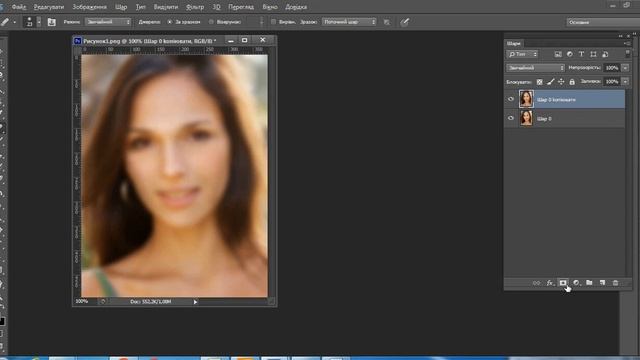Lock layer position icon
This screenshot has height=360, width=640.
(561, 82)
